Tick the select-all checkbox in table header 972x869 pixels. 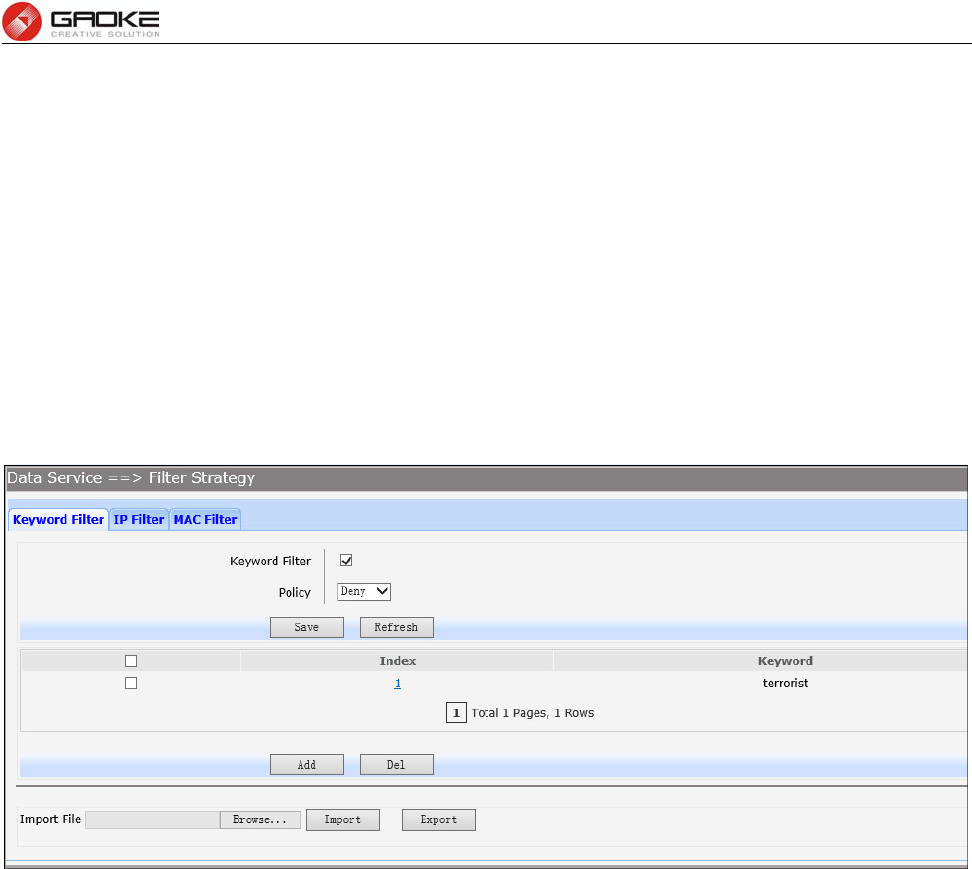click(x=131, y=661)
